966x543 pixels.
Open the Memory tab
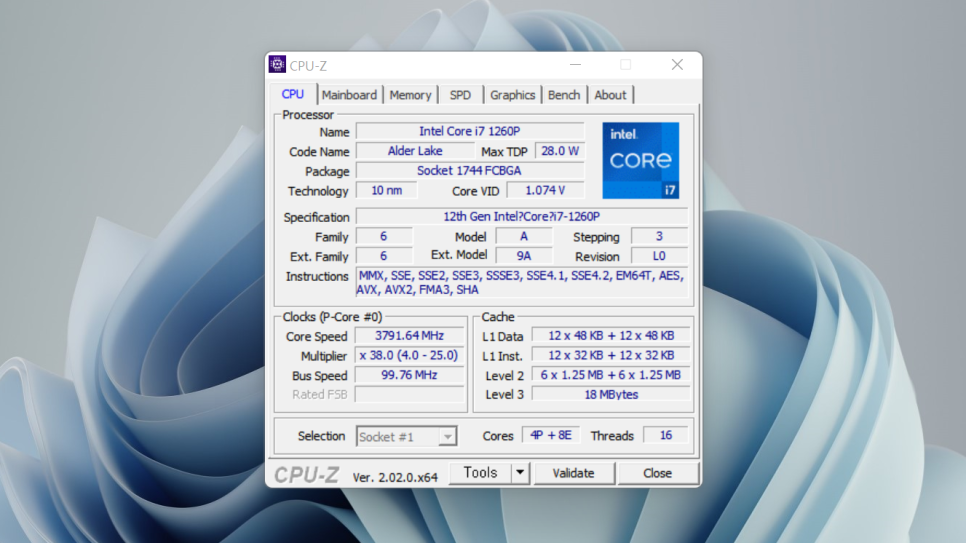[410, 95]
